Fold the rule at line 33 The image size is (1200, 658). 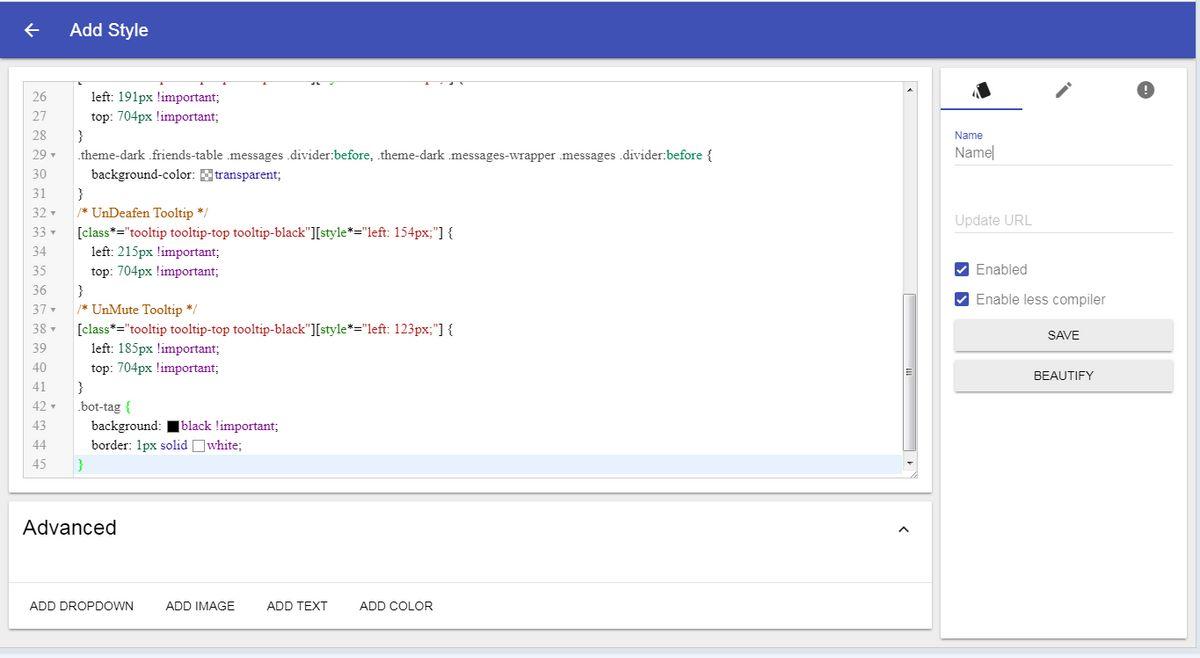53,233
